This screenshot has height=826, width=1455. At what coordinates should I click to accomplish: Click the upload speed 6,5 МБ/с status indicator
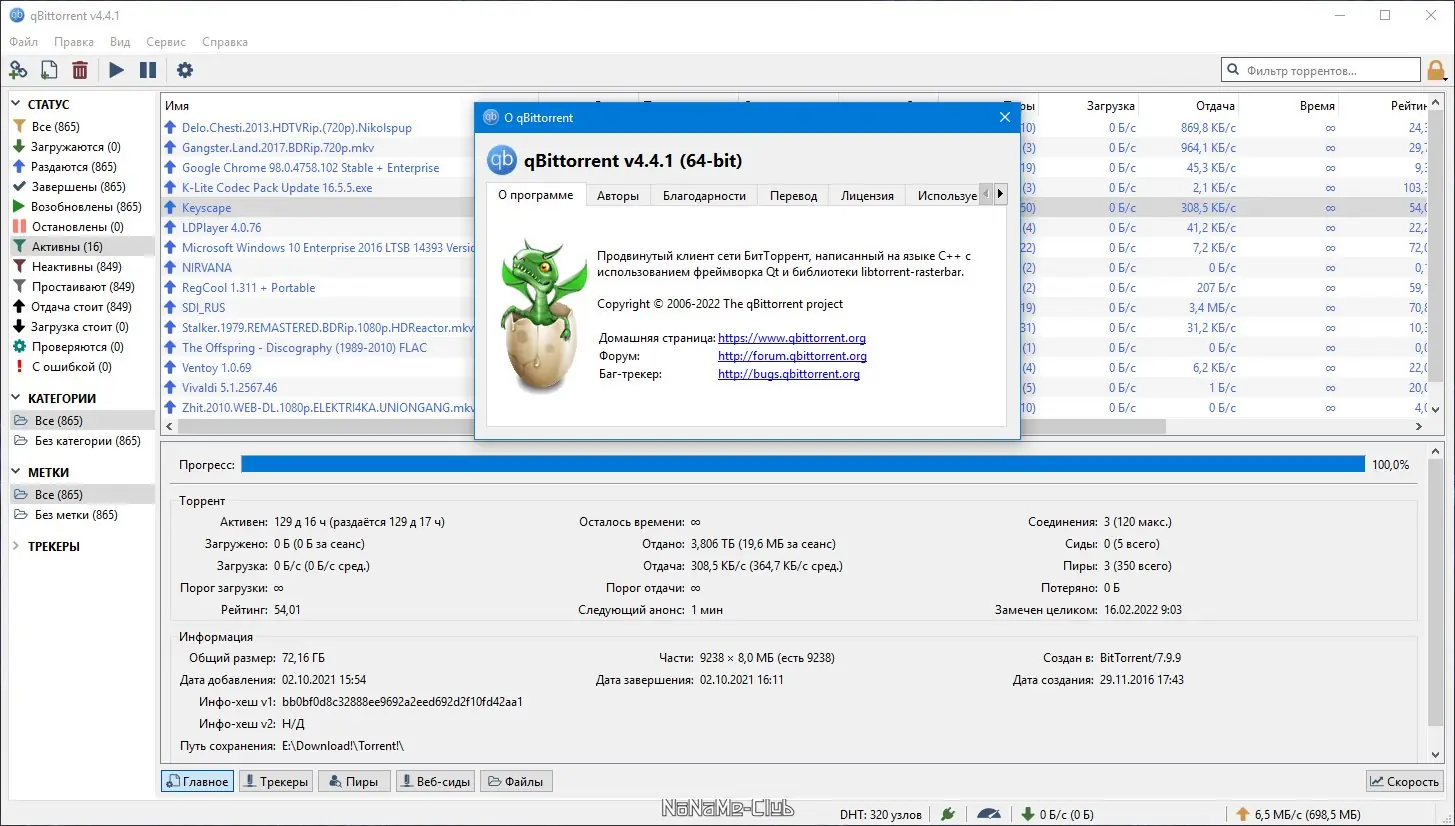click(1298, 814)
